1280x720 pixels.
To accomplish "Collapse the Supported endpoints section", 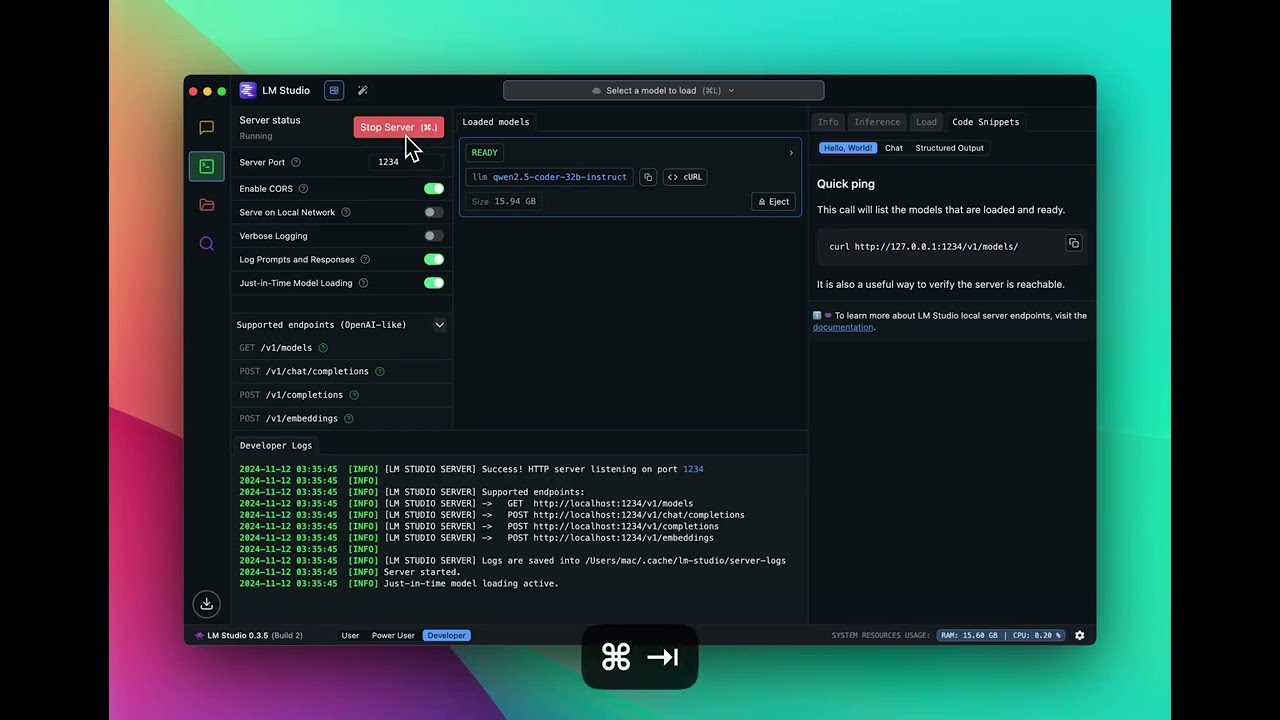I will point(439,325).
